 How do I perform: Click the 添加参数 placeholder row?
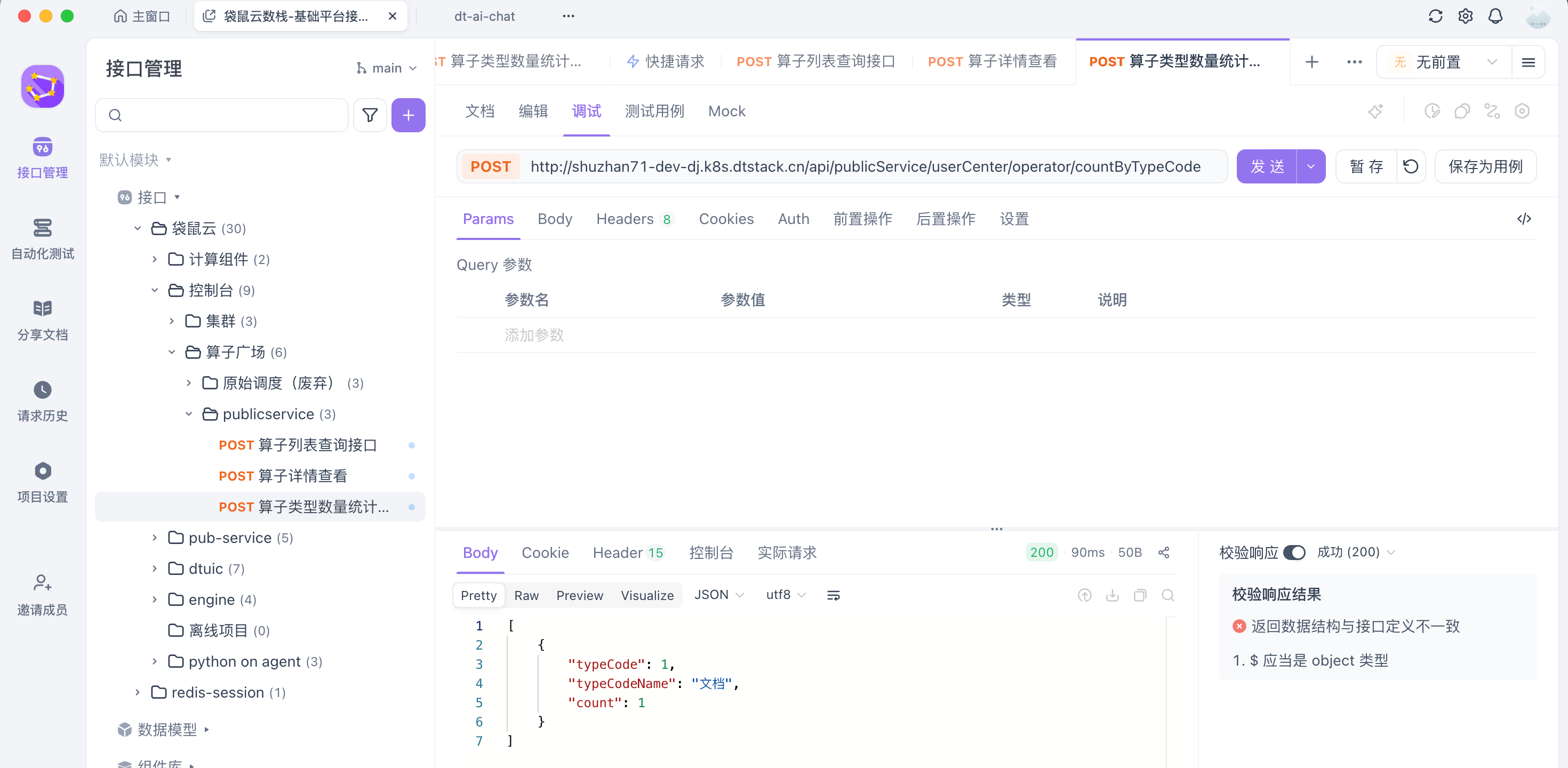point(996,335)
